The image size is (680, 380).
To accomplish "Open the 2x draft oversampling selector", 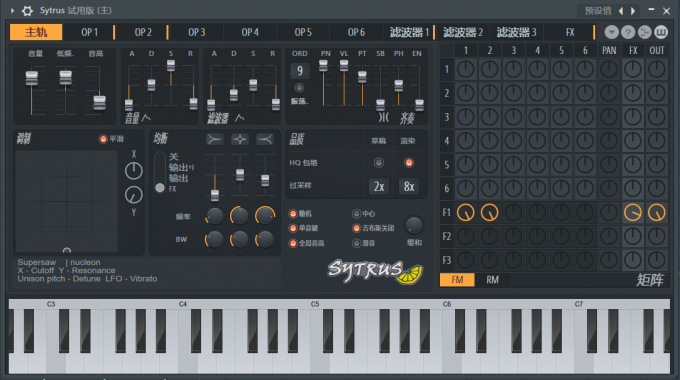I will [379, 187].
